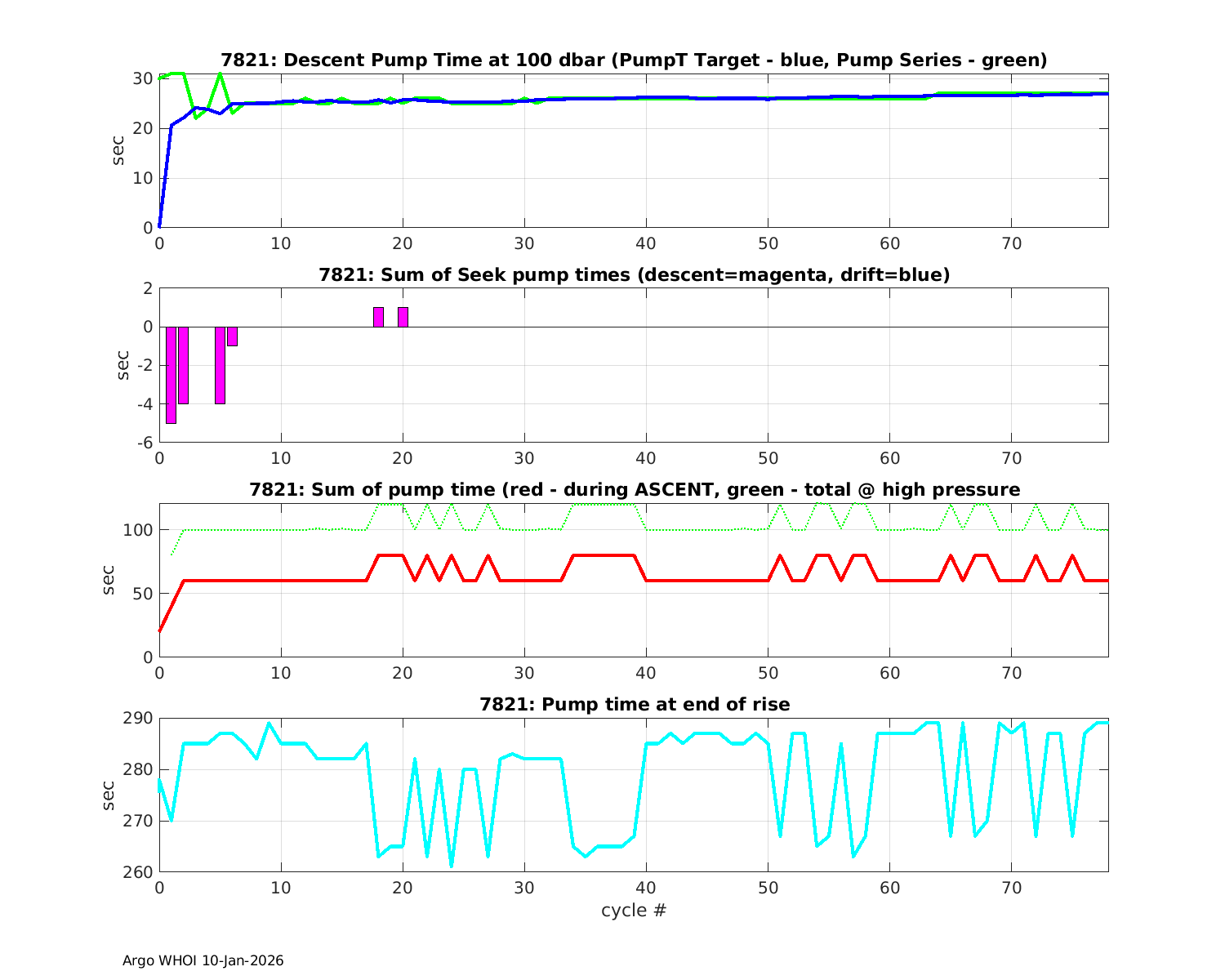This screenshot has height=980, width=1225.
Task: Click the positive magenta bar at cycle 20
Action: coord(403,317)
